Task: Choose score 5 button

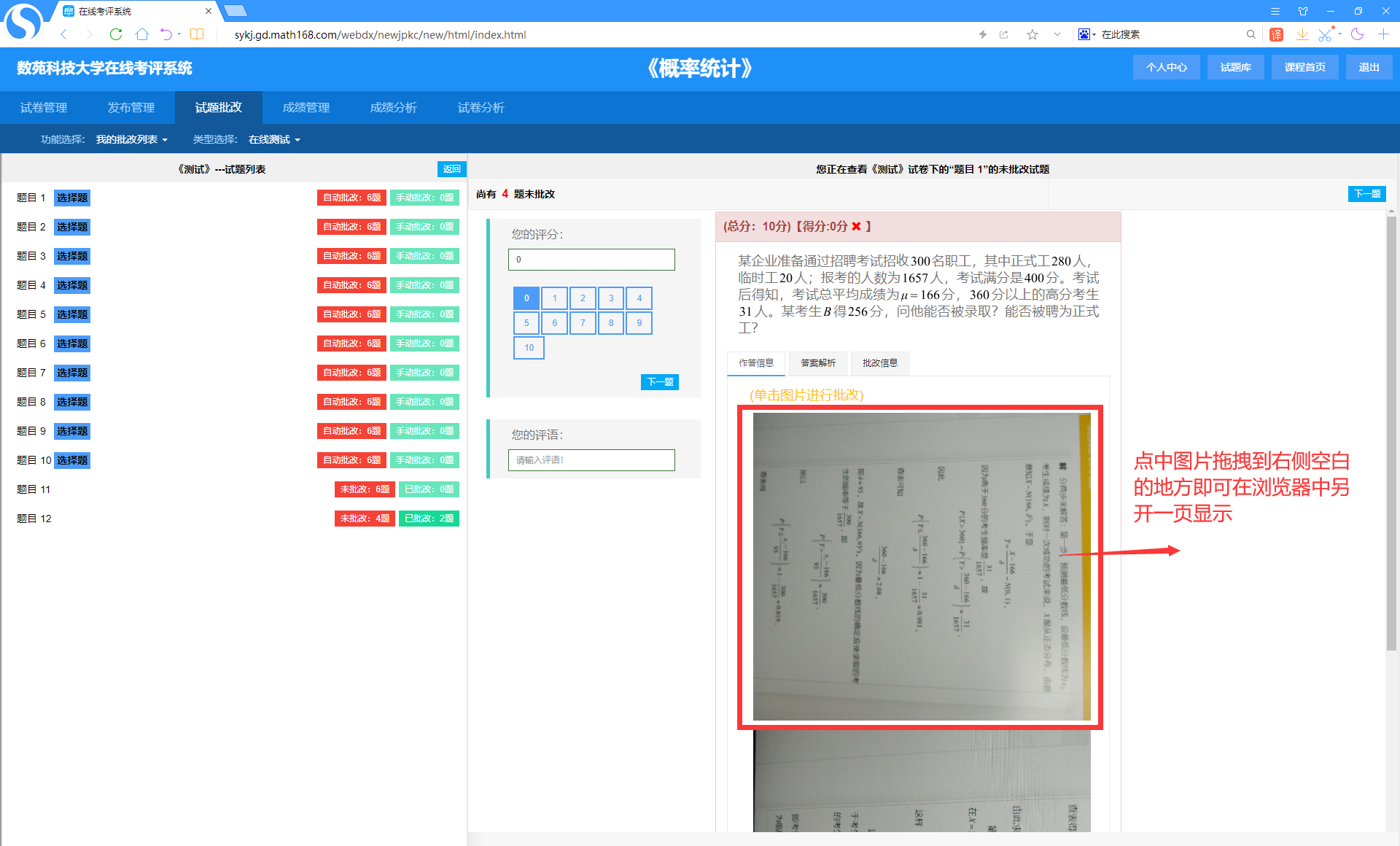Action: coord(526,323)
